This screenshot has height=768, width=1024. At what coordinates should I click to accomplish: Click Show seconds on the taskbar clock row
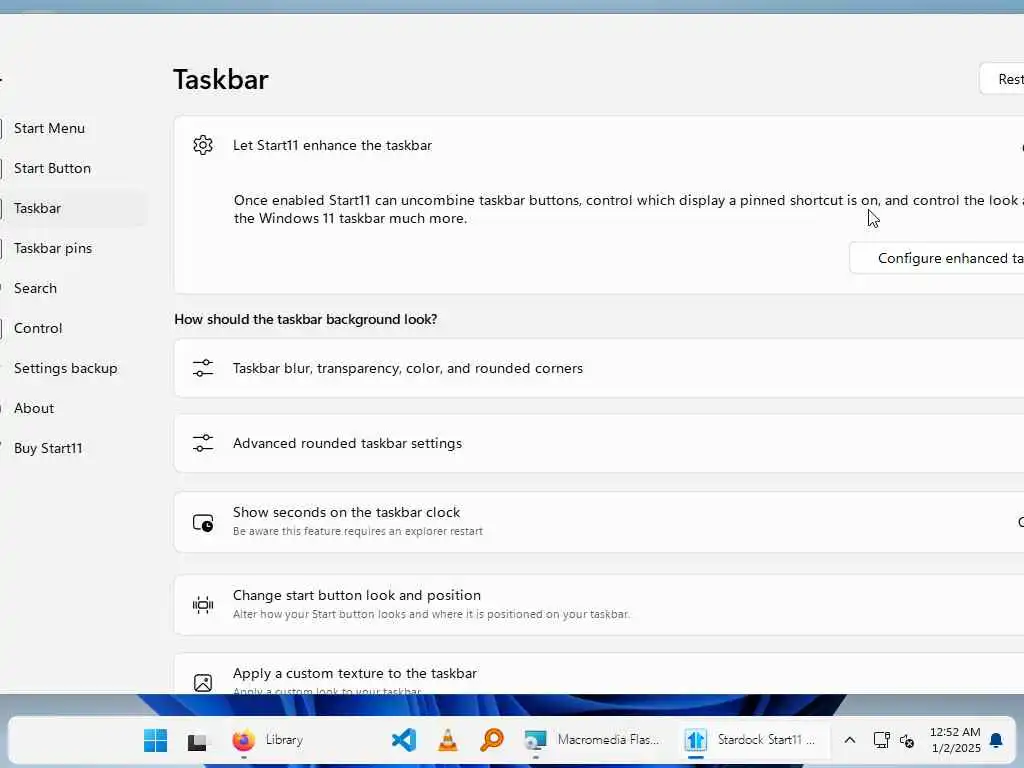tap(599, 522)
